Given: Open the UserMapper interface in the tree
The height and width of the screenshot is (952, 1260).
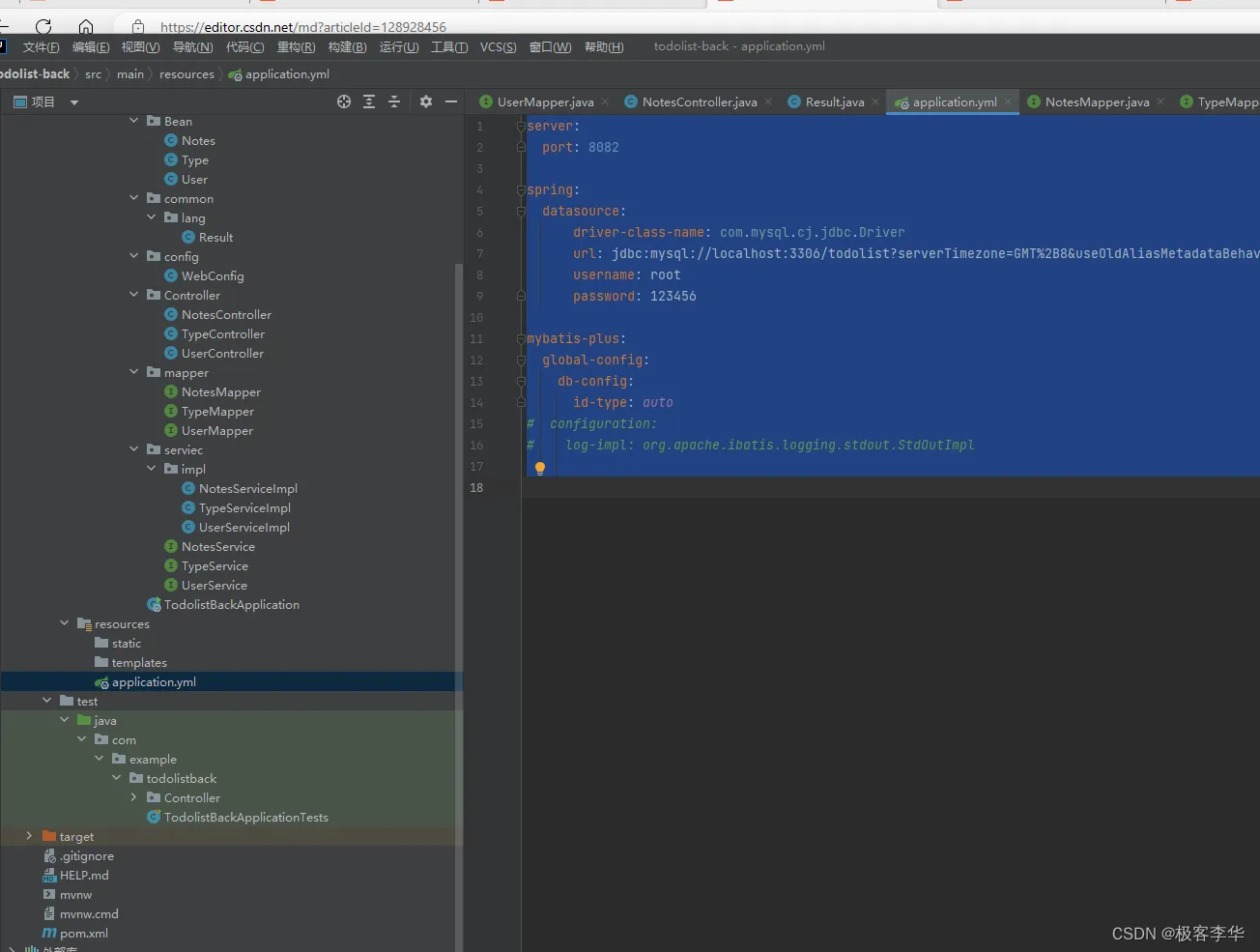Looking at the screenshot, I should pos(217,431).
